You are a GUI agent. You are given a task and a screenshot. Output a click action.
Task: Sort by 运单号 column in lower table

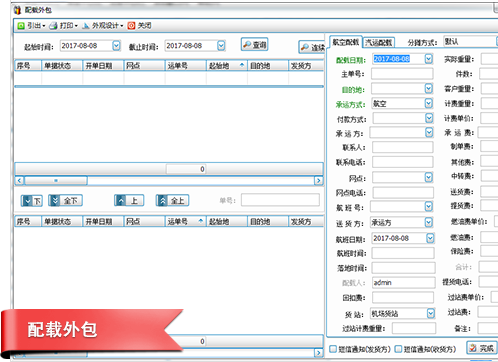[x=185, y=221]
